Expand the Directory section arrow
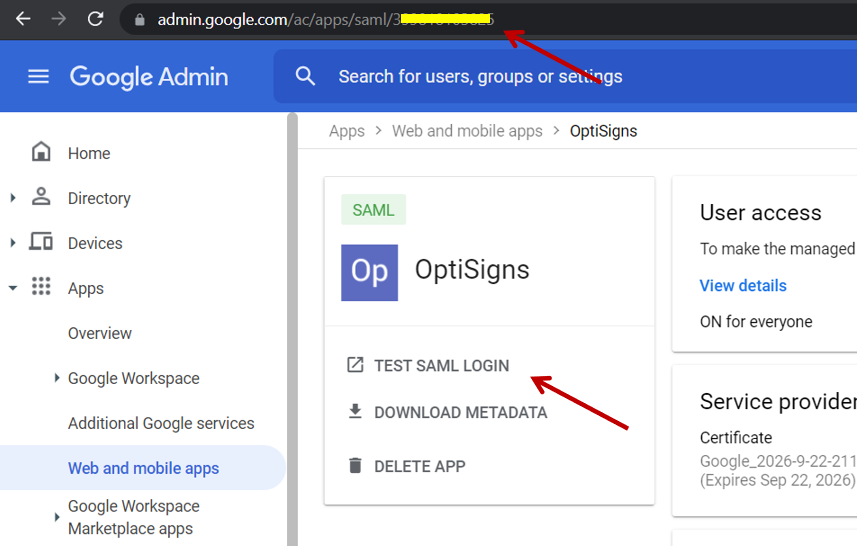Image resolution: width=864 pixels, height=546 pixels. (x=13, y=198)
